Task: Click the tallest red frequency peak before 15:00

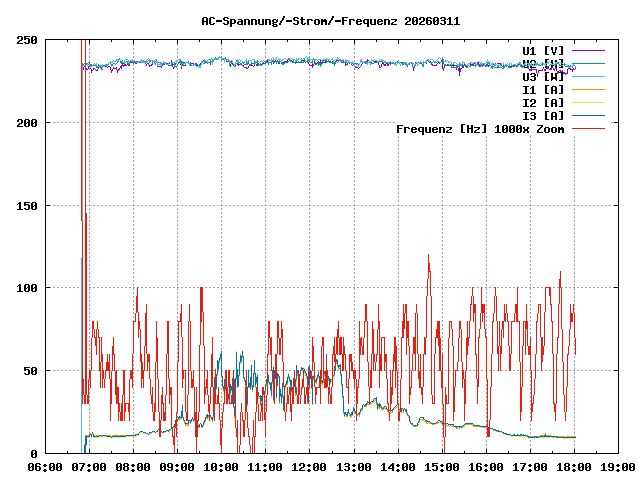Action: pos(428,256)
